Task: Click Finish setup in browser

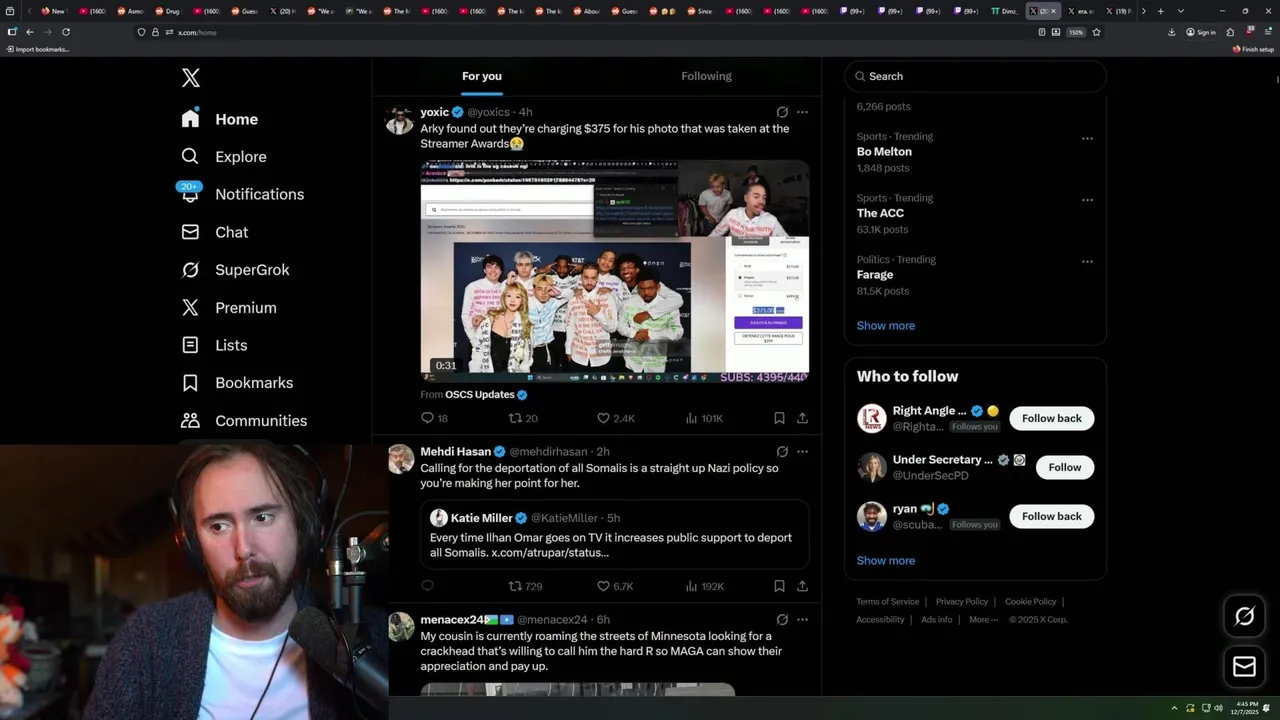Action: (x=1253, y=49)
